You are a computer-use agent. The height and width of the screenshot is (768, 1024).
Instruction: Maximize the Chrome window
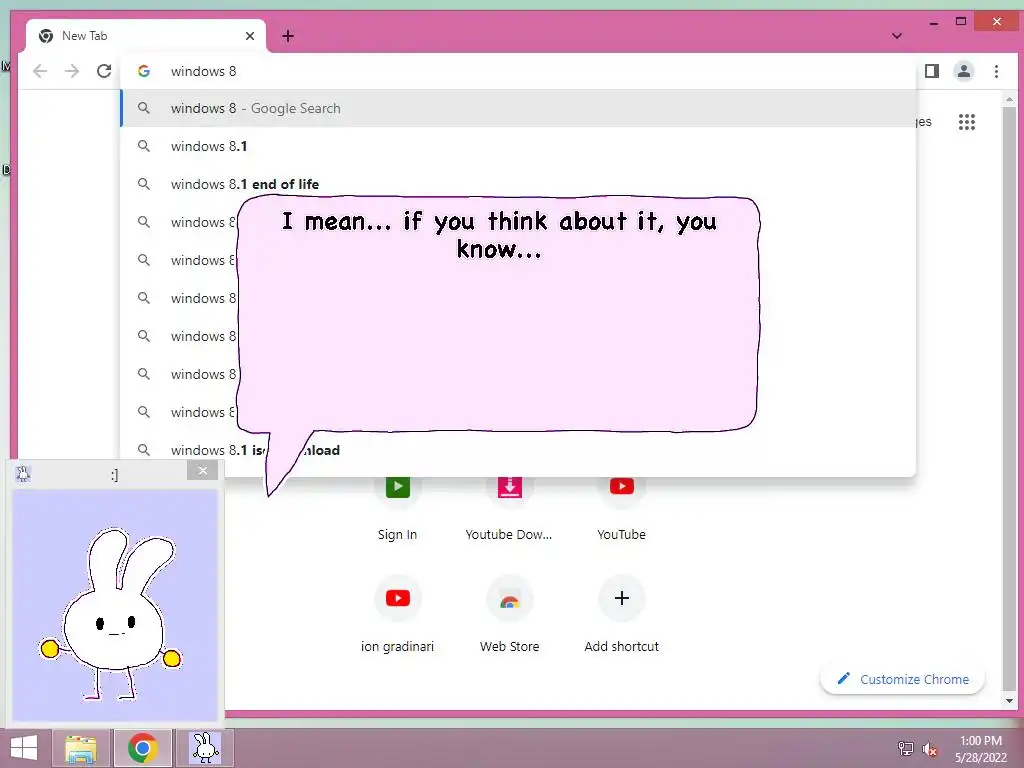coord(961,22)
